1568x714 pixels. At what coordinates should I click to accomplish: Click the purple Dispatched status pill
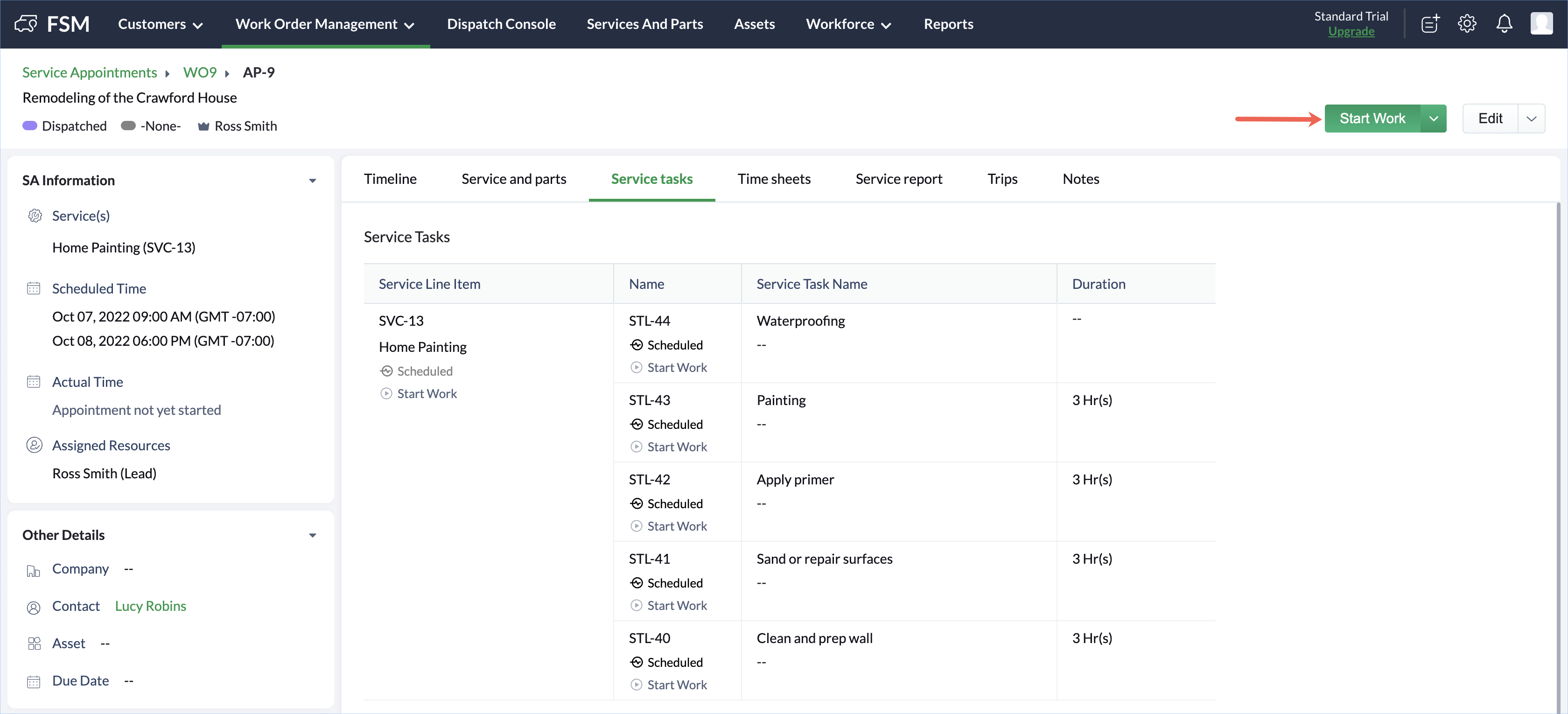[x=30, y=126]
